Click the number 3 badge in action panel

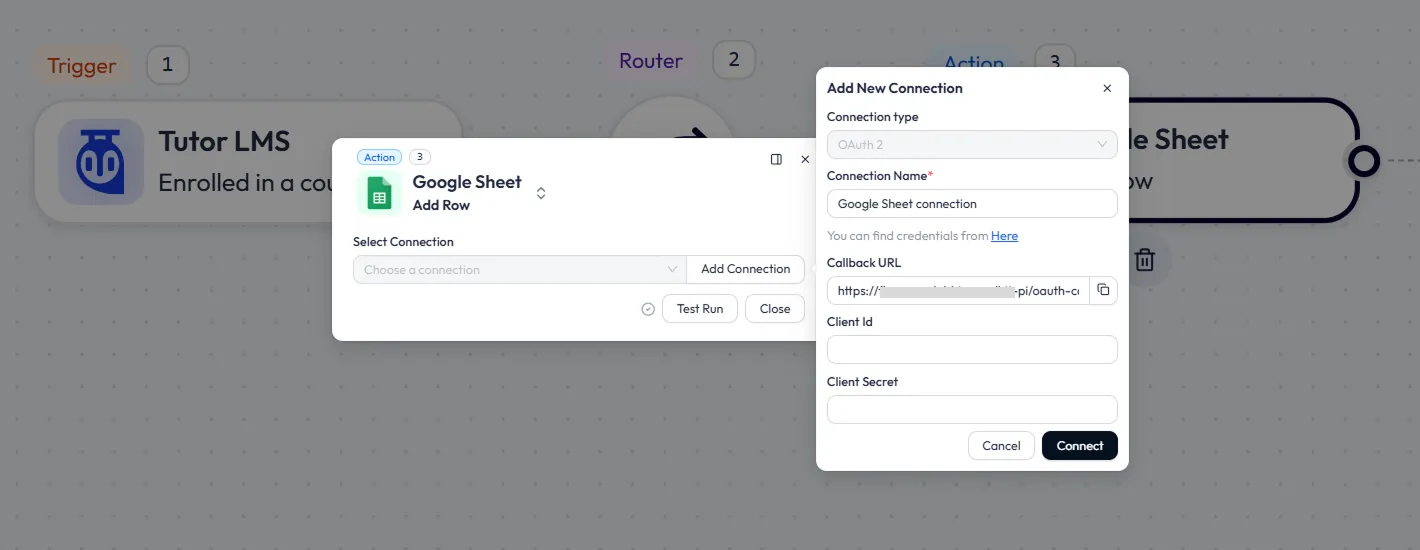tap(421, 157)
